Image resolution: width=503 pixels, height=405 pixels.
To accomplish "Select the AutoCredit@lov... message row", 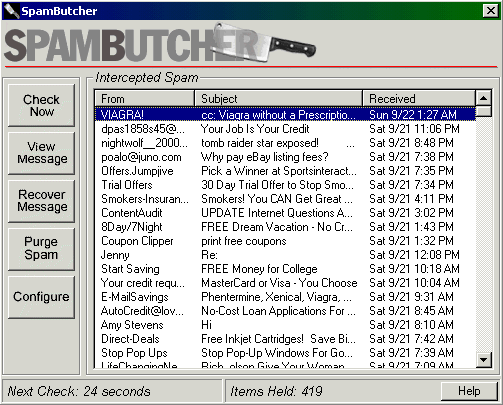I will pos(285,311).
